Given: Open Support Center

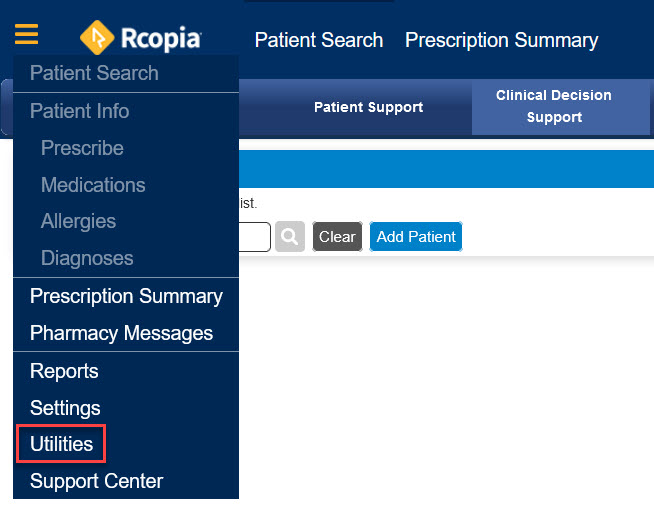Looking at the screenshot, I should click(96, 481).
